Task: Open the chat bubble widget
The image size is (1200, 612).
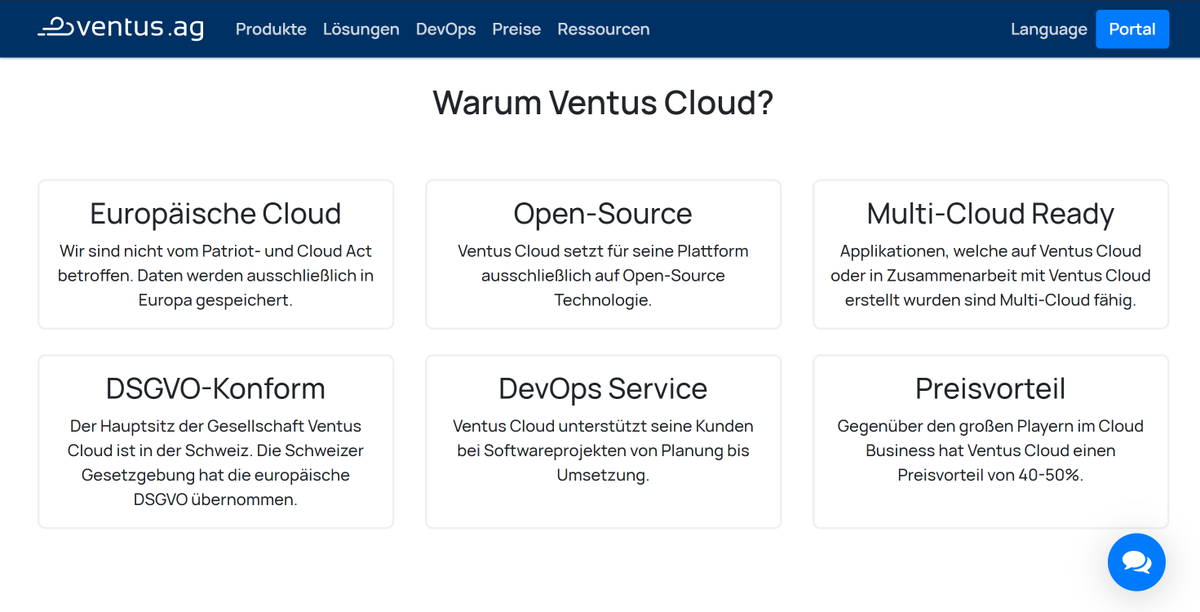Action: click(x=1137, y=562)
